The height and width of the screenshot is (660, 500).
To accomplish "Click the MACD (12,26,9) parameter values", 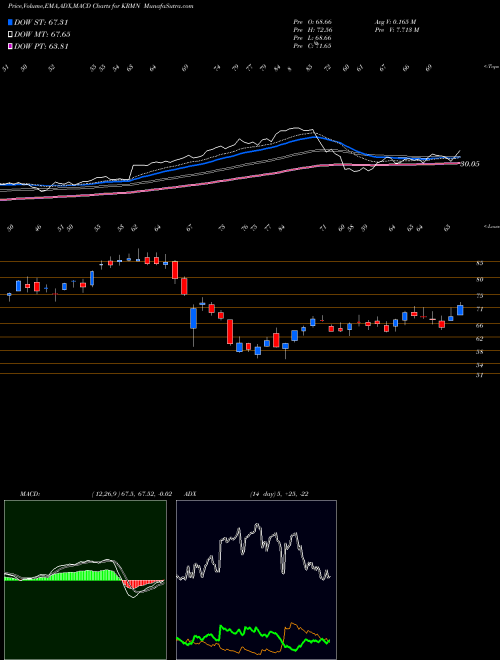I will point(132,494).
